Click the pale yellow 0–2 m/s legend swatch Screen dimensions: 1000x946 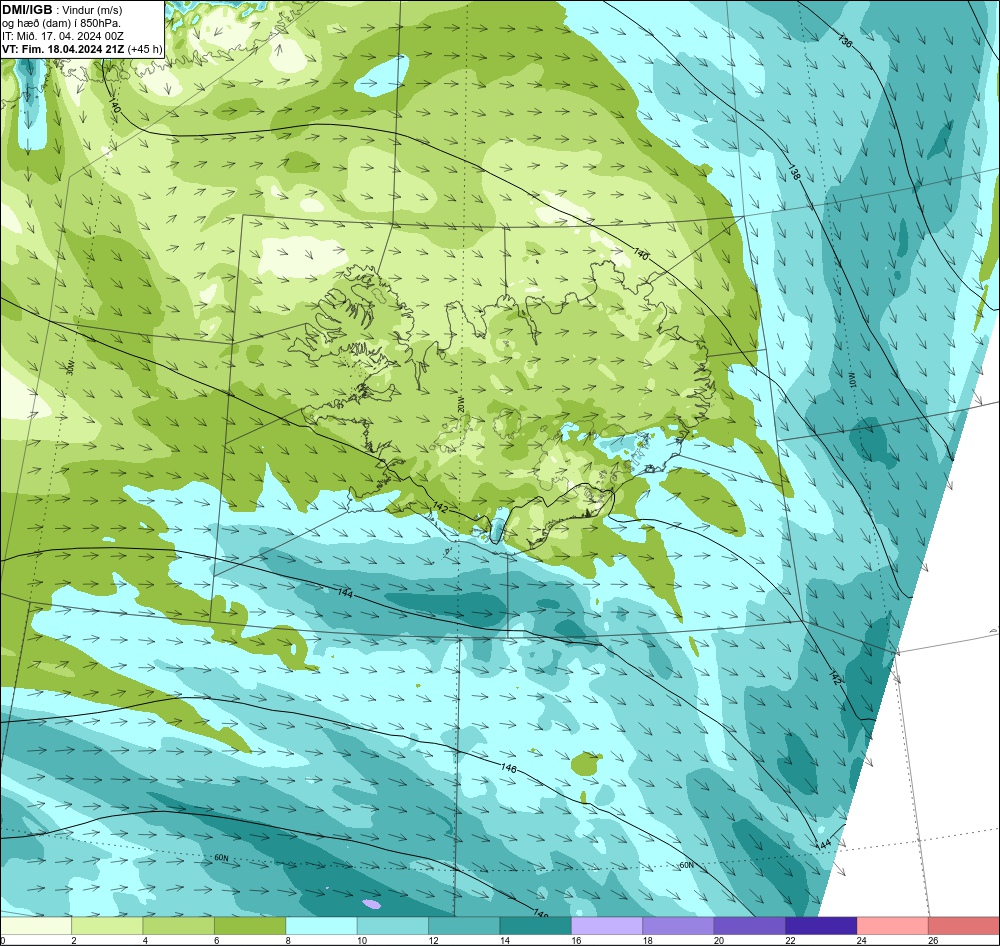(36, 926)
